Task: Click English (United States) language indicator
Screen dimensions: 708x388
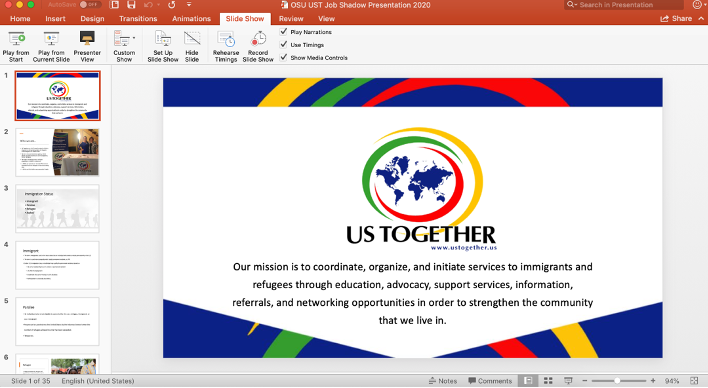Action: click(x=98, y=381)
